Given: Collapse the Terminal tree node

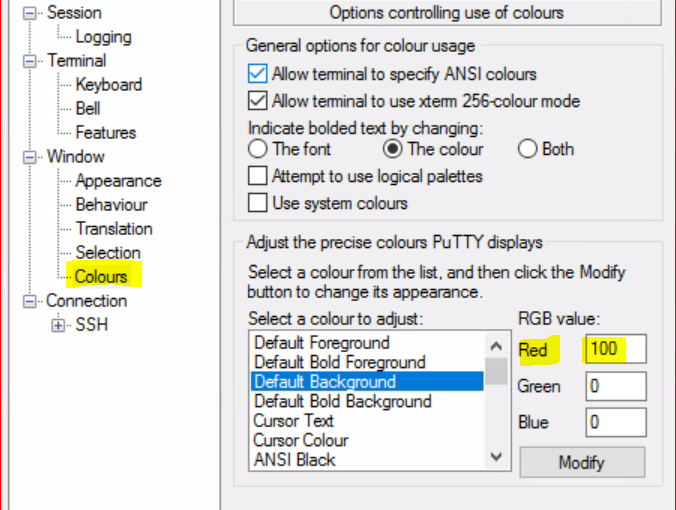Looking at the screenshot, I should click(x=31, y=61).
